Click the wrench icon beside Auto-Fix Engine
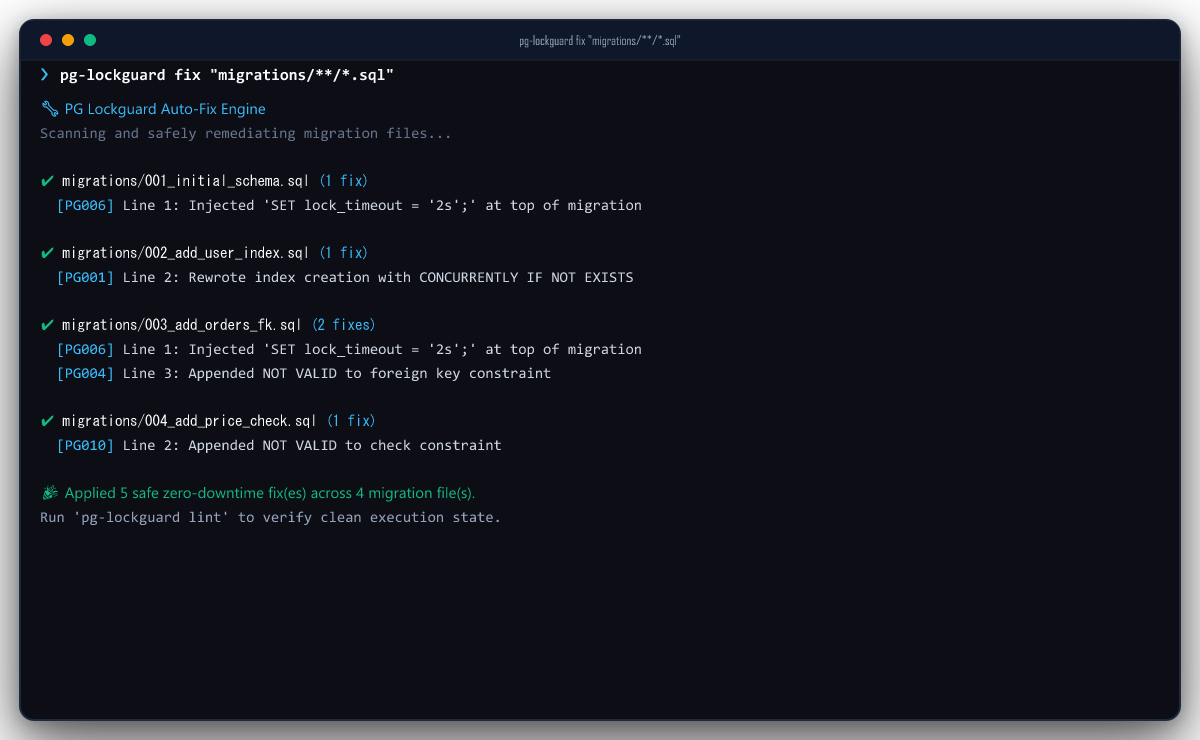The width and height of the screenshot is (1200, 740). [49, 109]
